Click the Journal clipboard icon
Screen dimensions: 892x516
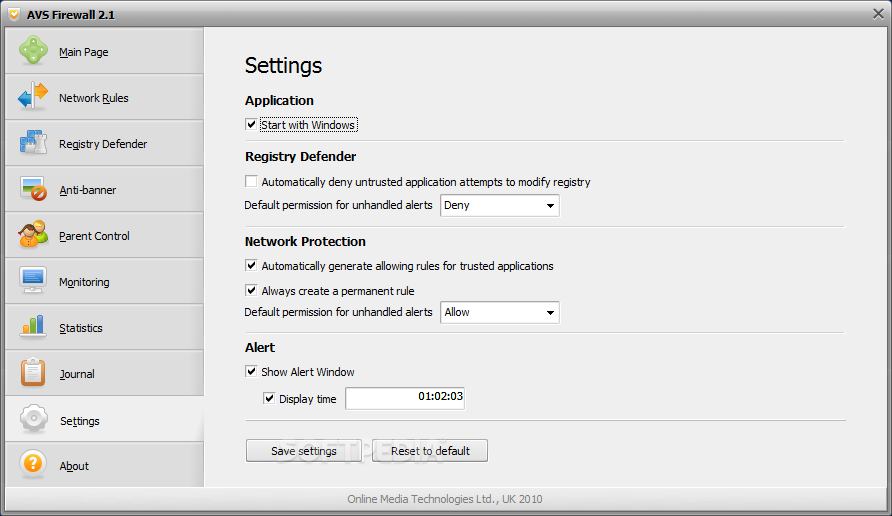[x=33, y=373]
